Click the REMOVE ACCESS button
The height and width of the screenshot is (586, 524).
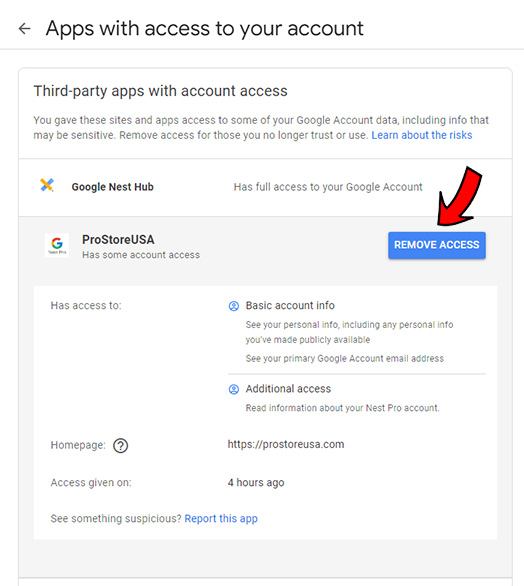click(437, 245)
